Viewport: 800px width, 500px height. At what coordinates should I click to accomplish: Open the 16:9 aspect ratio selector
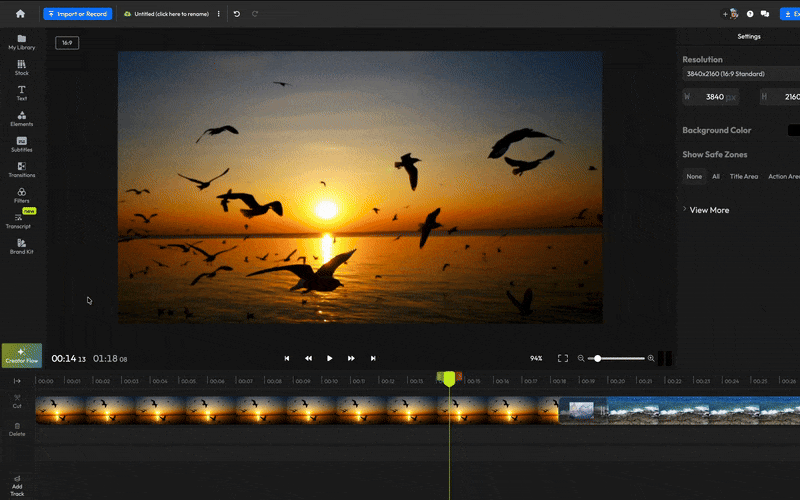67,43
